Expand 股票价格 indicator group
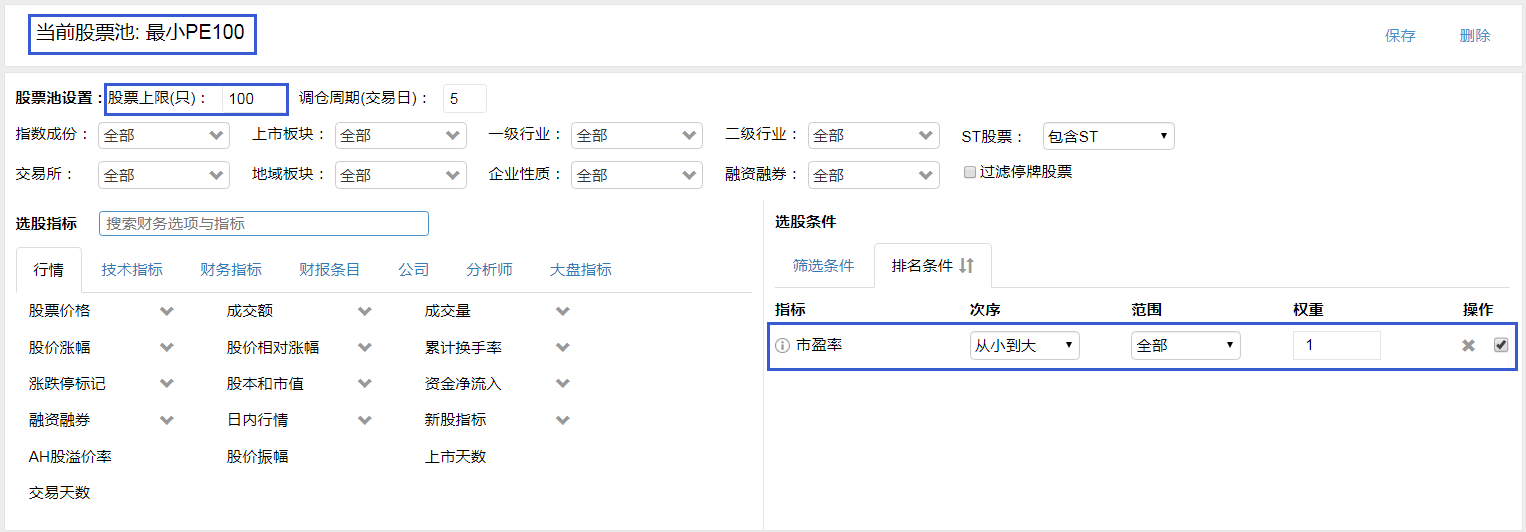1526x532 pixels. coord(167,311)
